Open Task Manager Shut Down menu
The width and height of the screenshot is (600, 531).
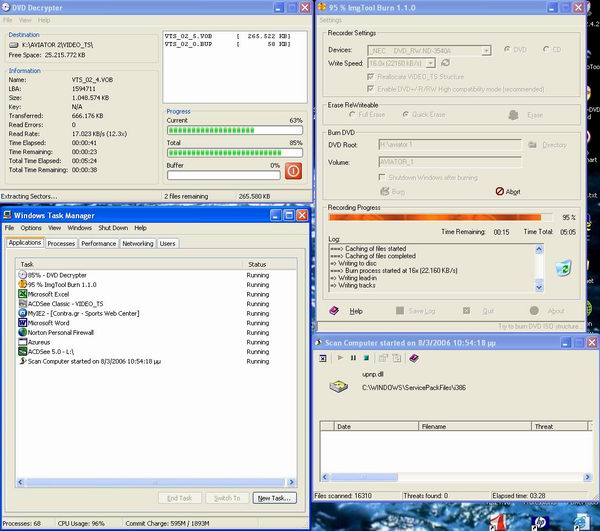[x=113, y=228]
